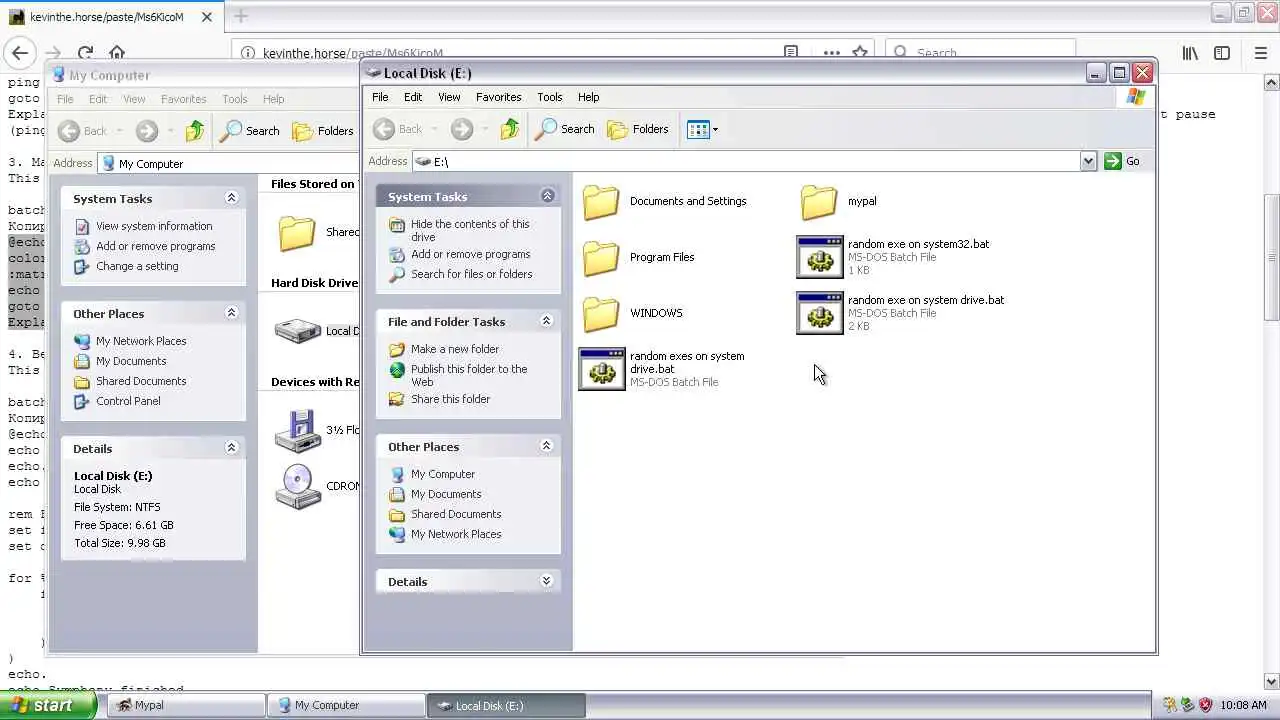This screenshot has height=720, width=1280.
Task: Open Help menu in Local Disk (E:) window
Action: click(x=588, y=97)
